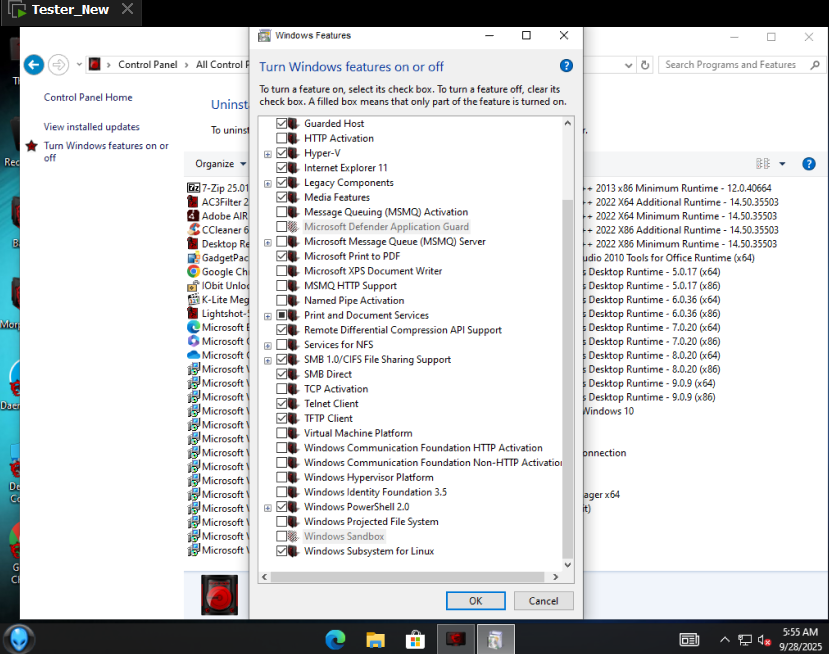Open the Windows Features help icon
829x654 pixels.
click(566, 66)
